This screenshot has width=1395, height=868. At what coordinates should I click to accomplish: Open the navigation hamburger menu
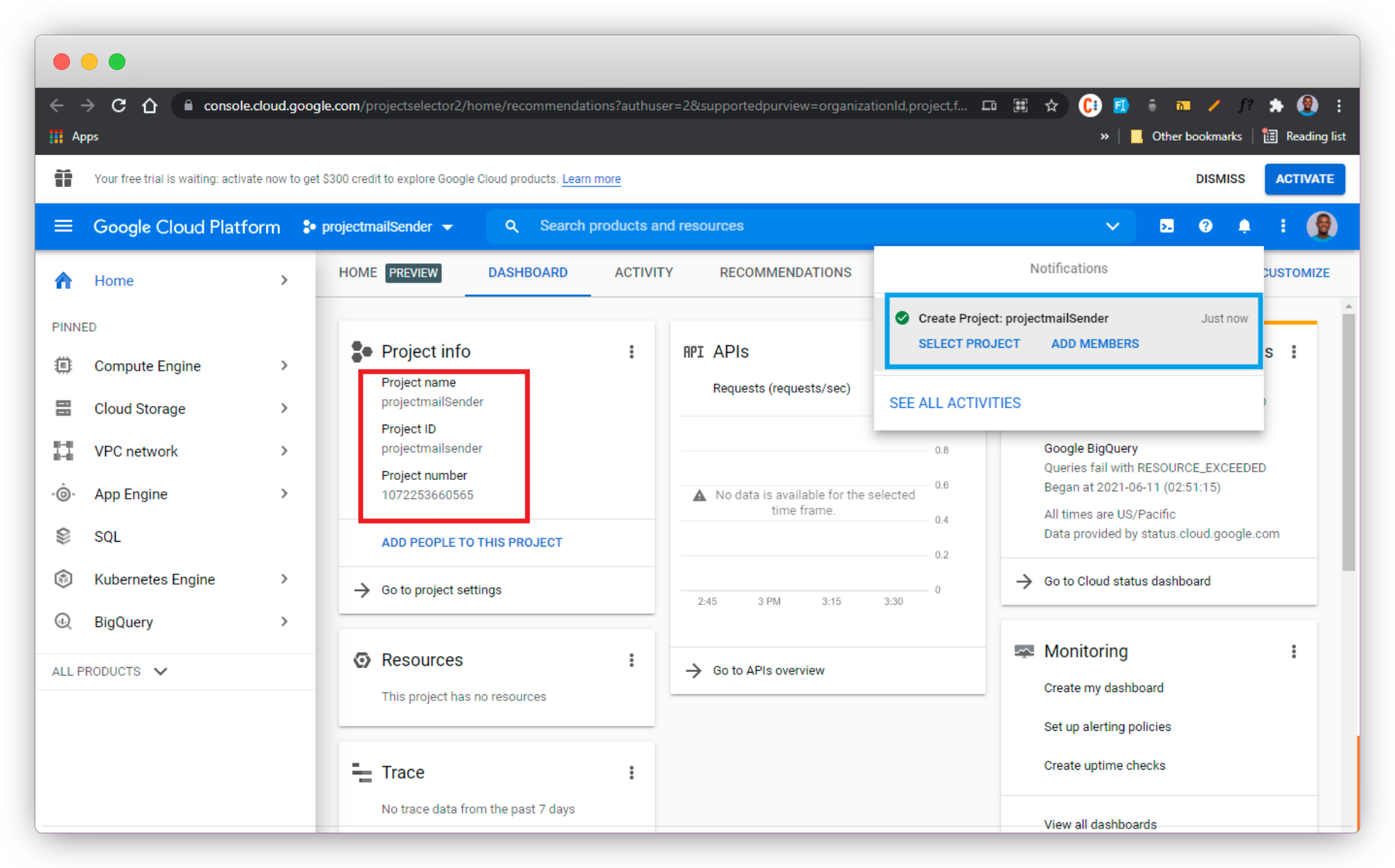63,226
